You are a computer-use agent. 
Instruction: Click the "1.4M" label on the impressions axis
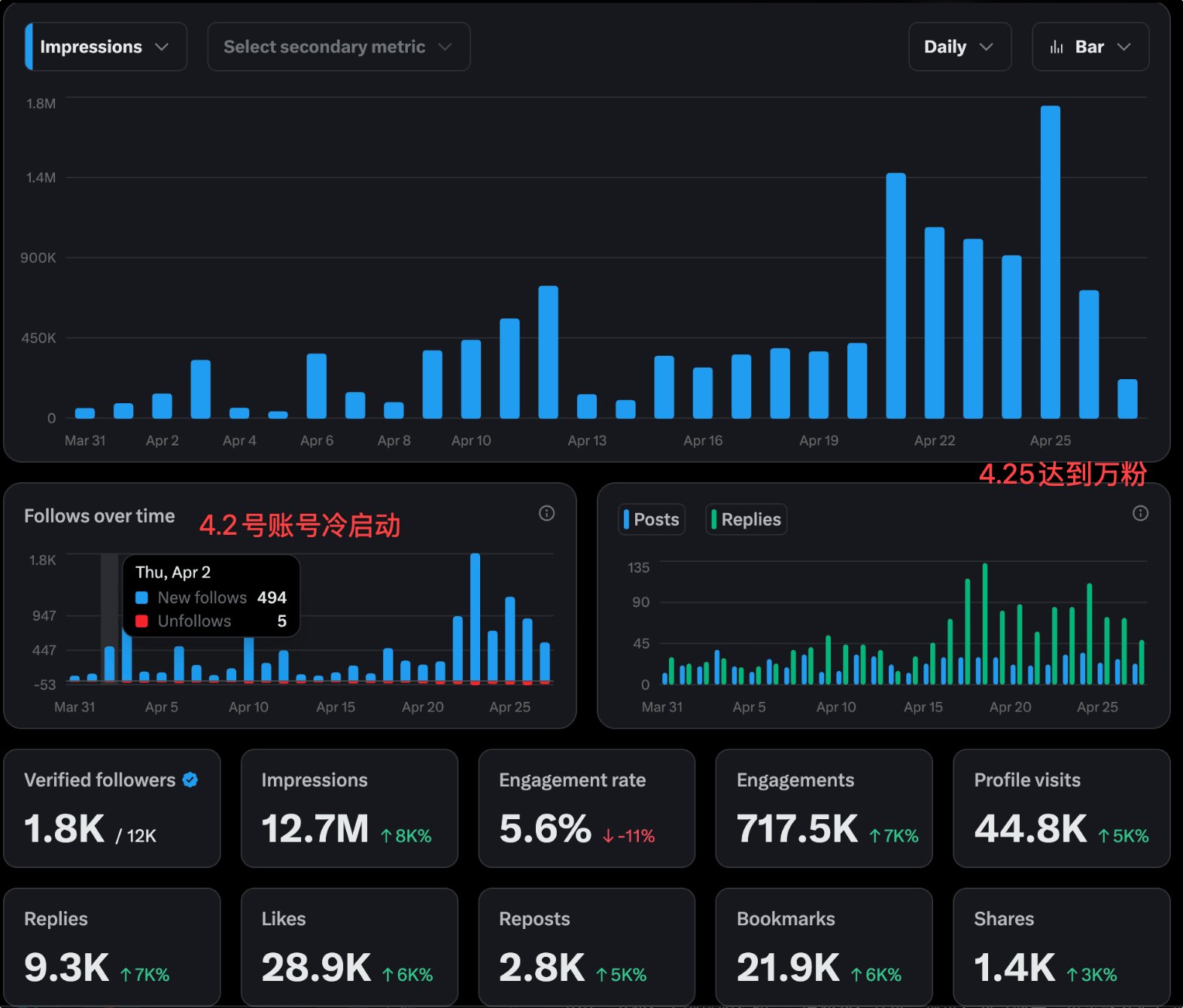click(41, 178)
